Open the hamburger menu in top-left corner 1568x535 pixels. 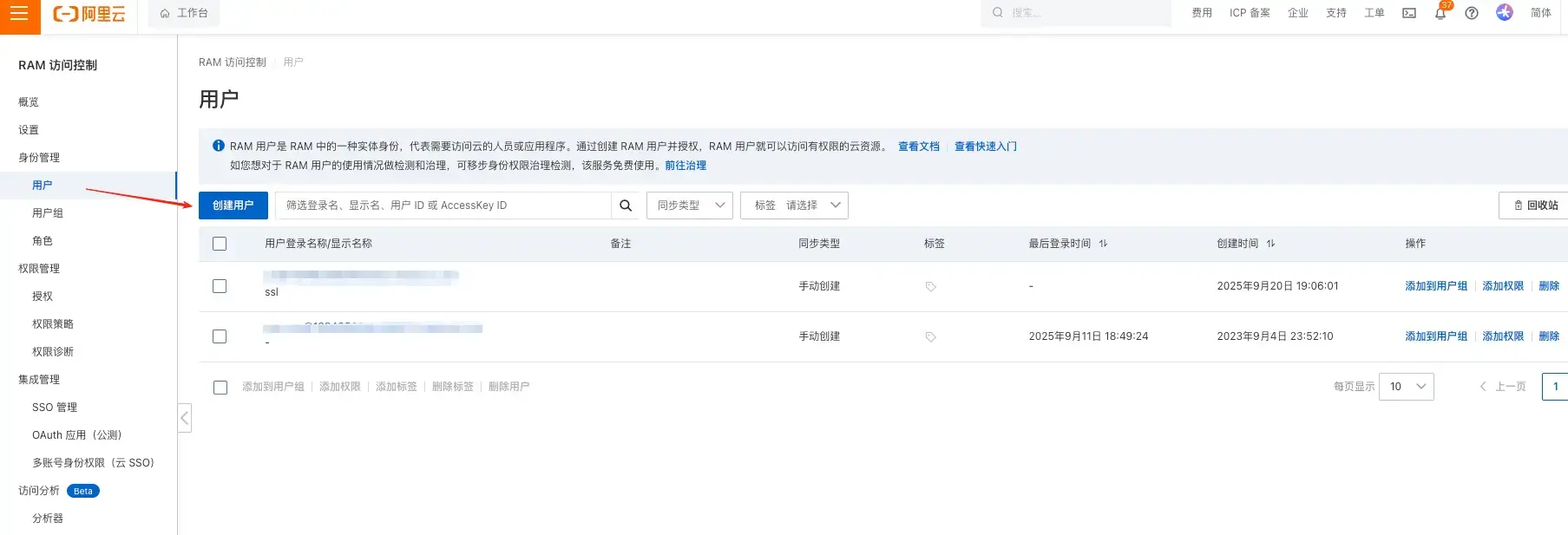[x=19, y=14]
